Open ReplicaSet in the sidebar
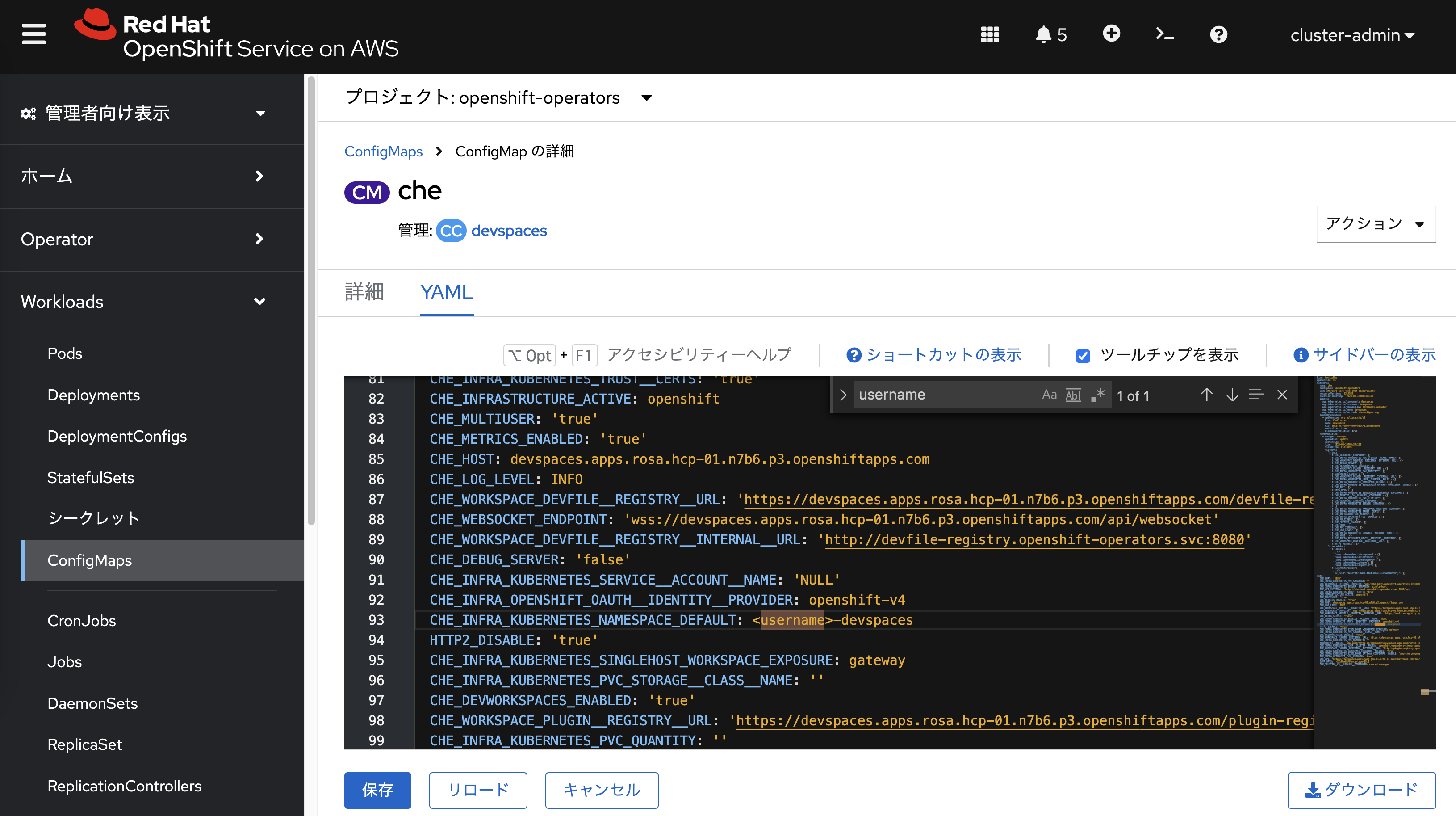This screenshot has width=1456, height=816. 85,744
